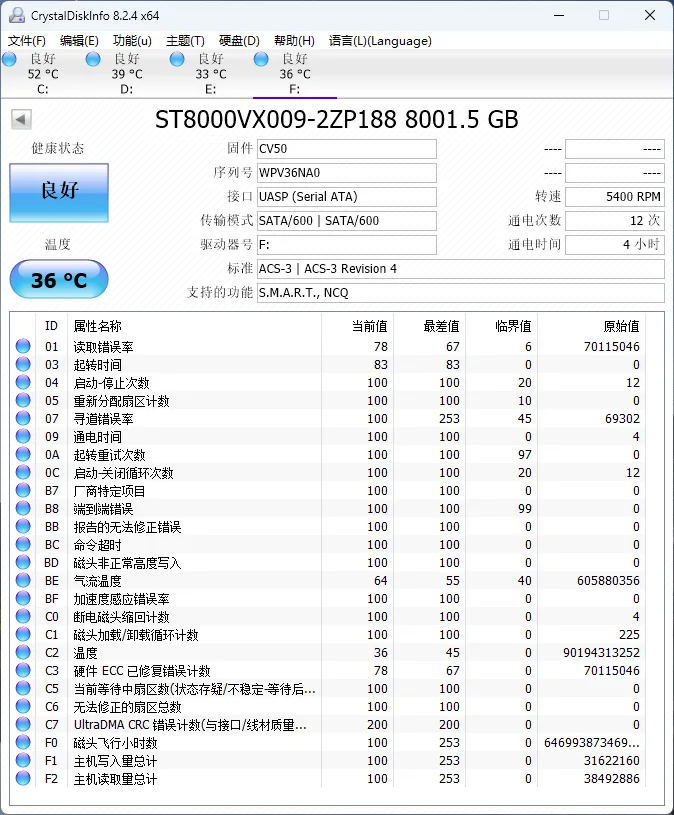Click the status dot for C1 磁头加载/卸载循环计数
Viewport: 674px width, 815px height.
point(23,634)
